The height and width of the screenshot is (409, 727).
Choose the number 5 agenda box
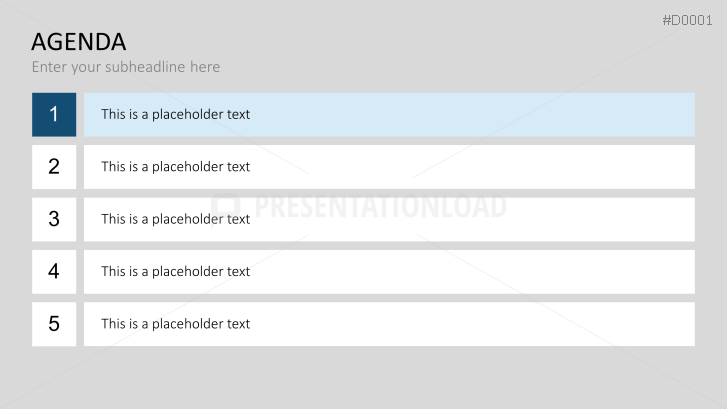(x=54, y=324)
